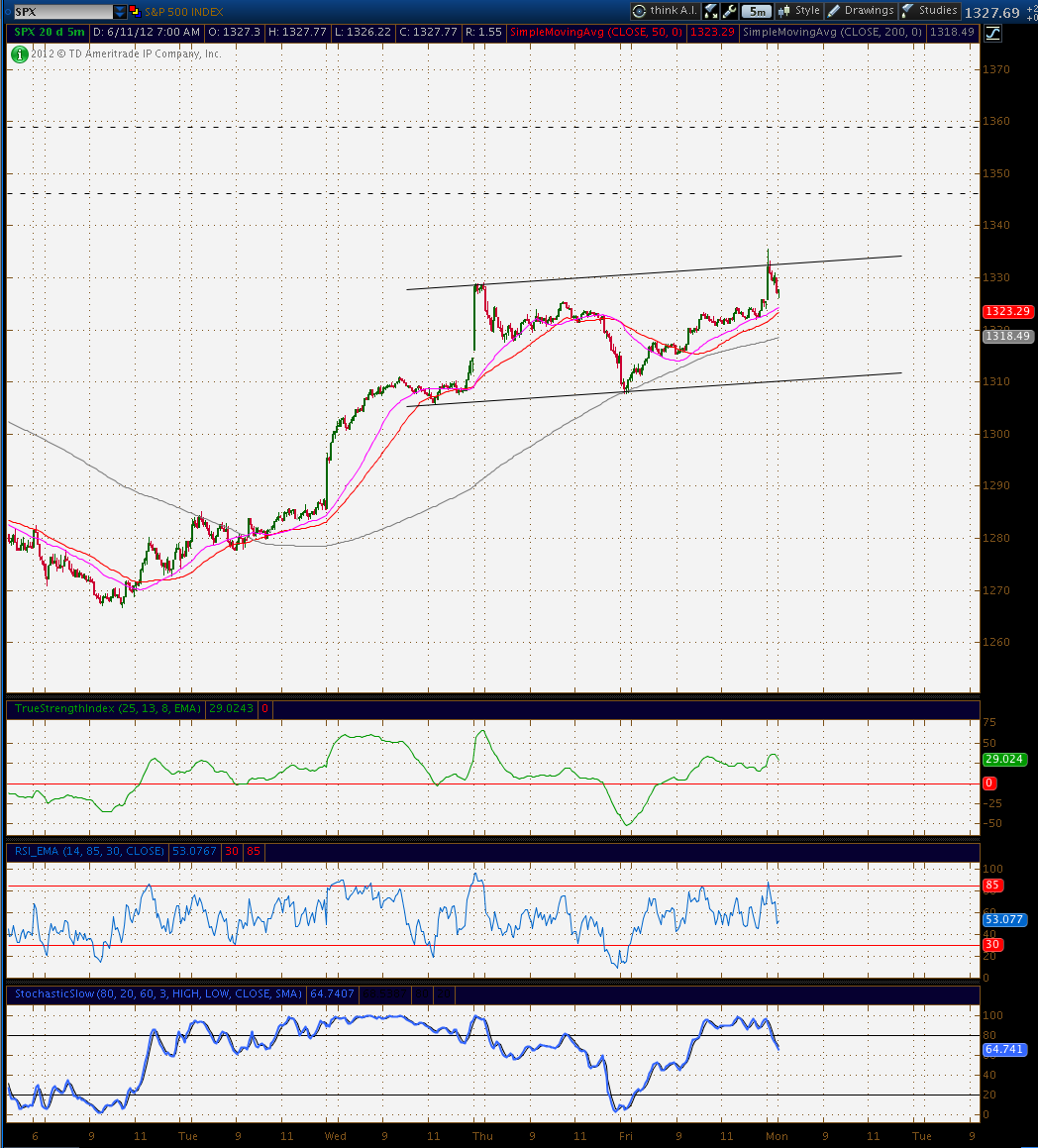Click the quick study beaker icon

[x=711, y=11]
